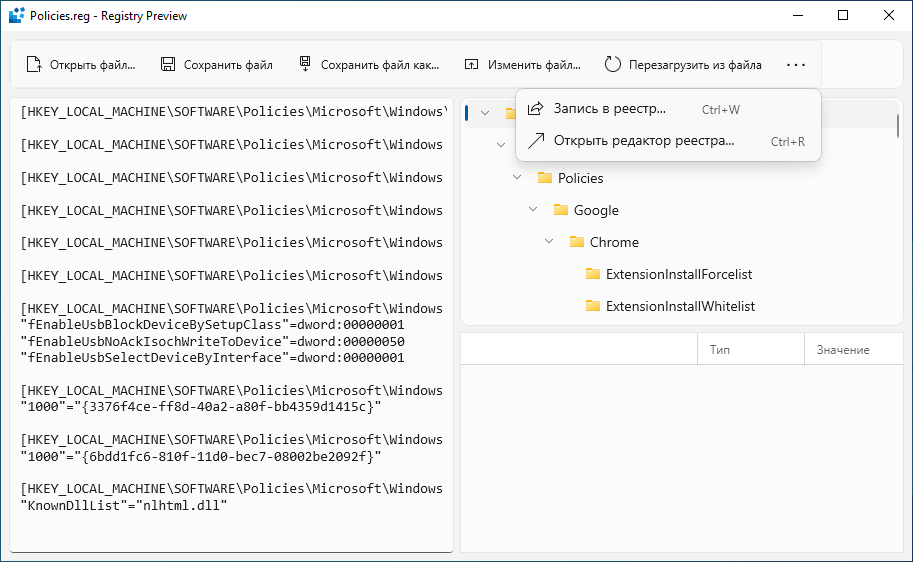Click the 'Тип' column header

(x=751, y=349)
